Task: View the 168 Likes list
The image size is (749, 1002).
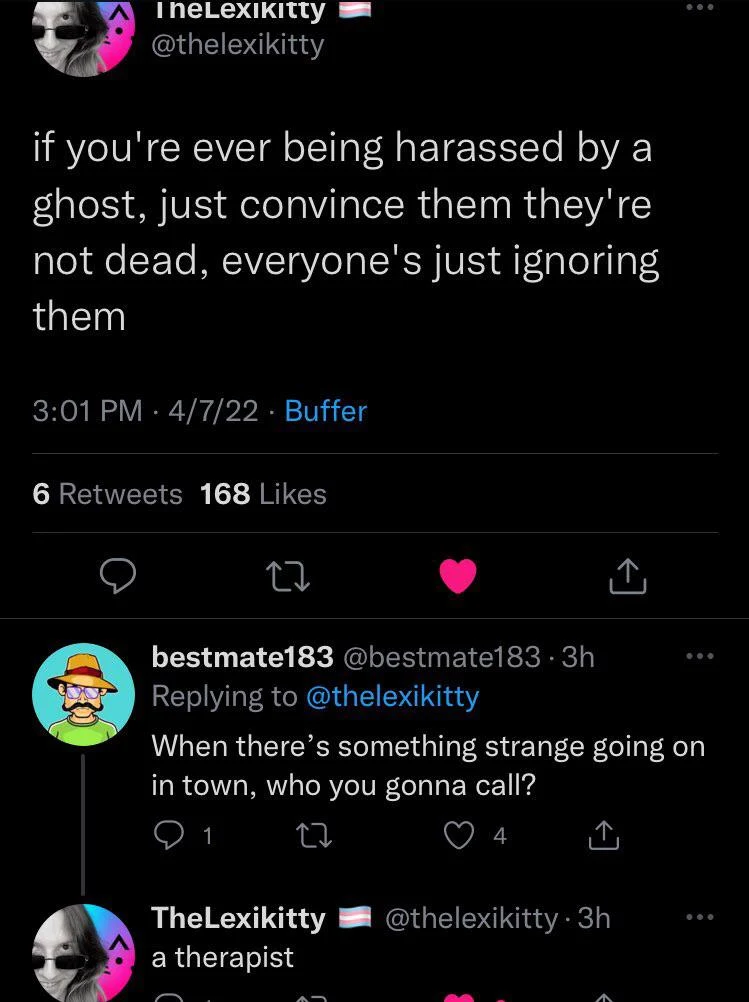Action: pyautogui.click(x=263, y=494)
